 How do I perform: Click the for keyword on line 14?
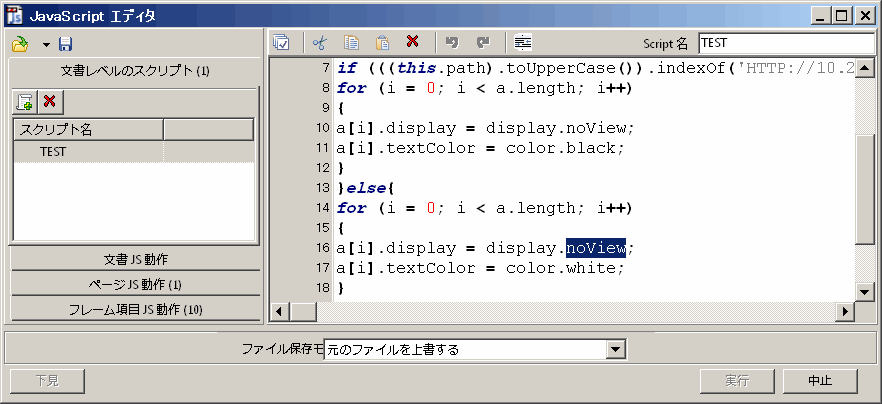[352, 208]
